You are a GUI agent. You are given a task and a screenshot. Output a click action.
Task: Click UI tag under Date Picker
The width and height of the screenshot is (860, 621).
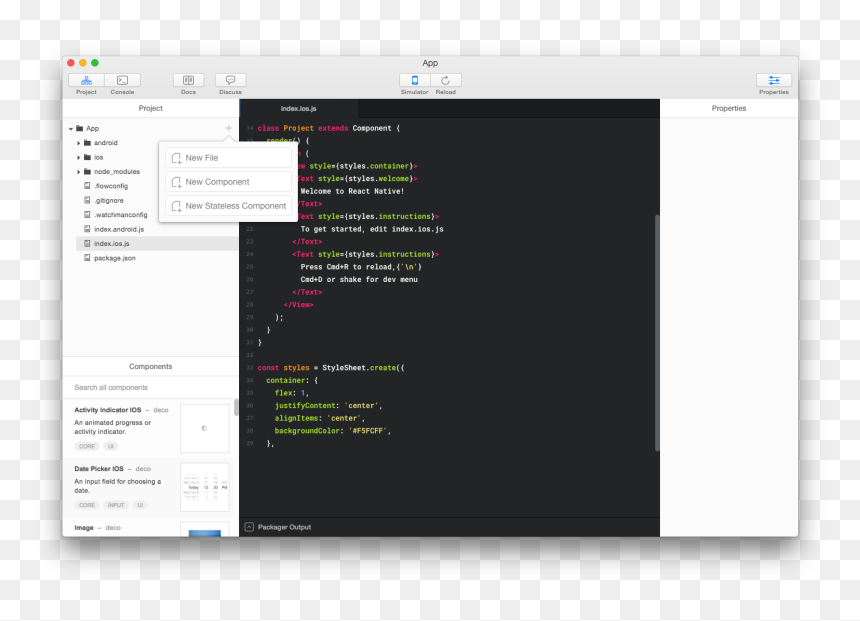pos(140,505)
